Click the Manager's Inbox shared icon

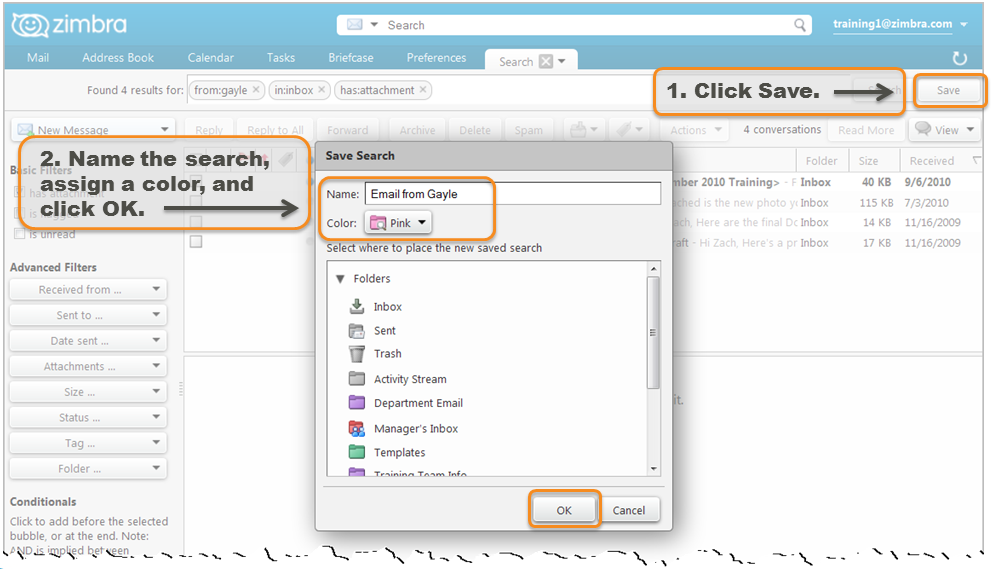tap(356, 428)
